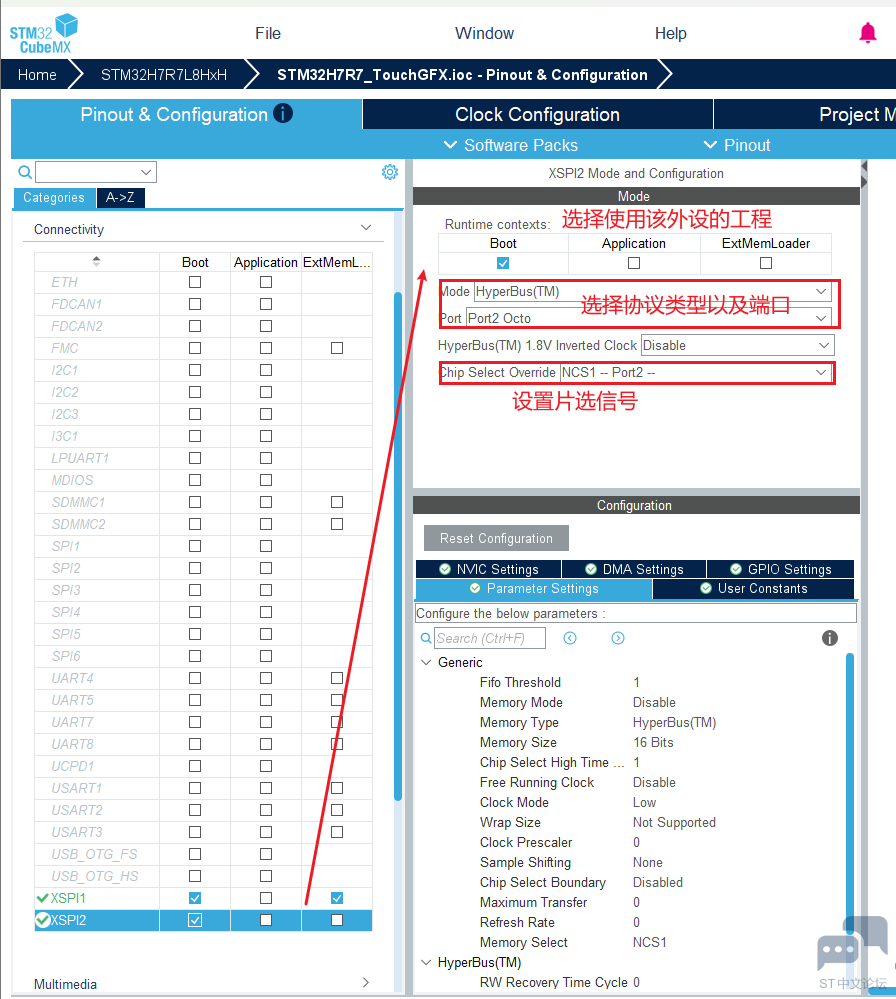
Task: Click the check icon beside XSPI2
Action: tap(43, 920)
